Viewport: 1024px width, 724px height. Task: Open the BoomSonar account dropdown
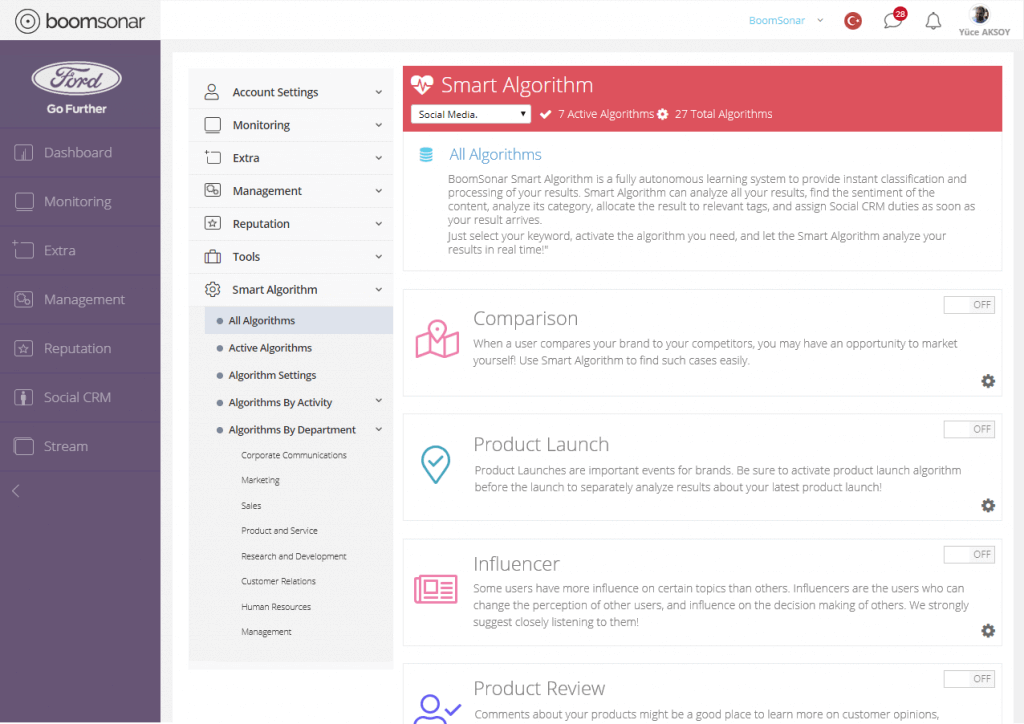tap(786, 21)
